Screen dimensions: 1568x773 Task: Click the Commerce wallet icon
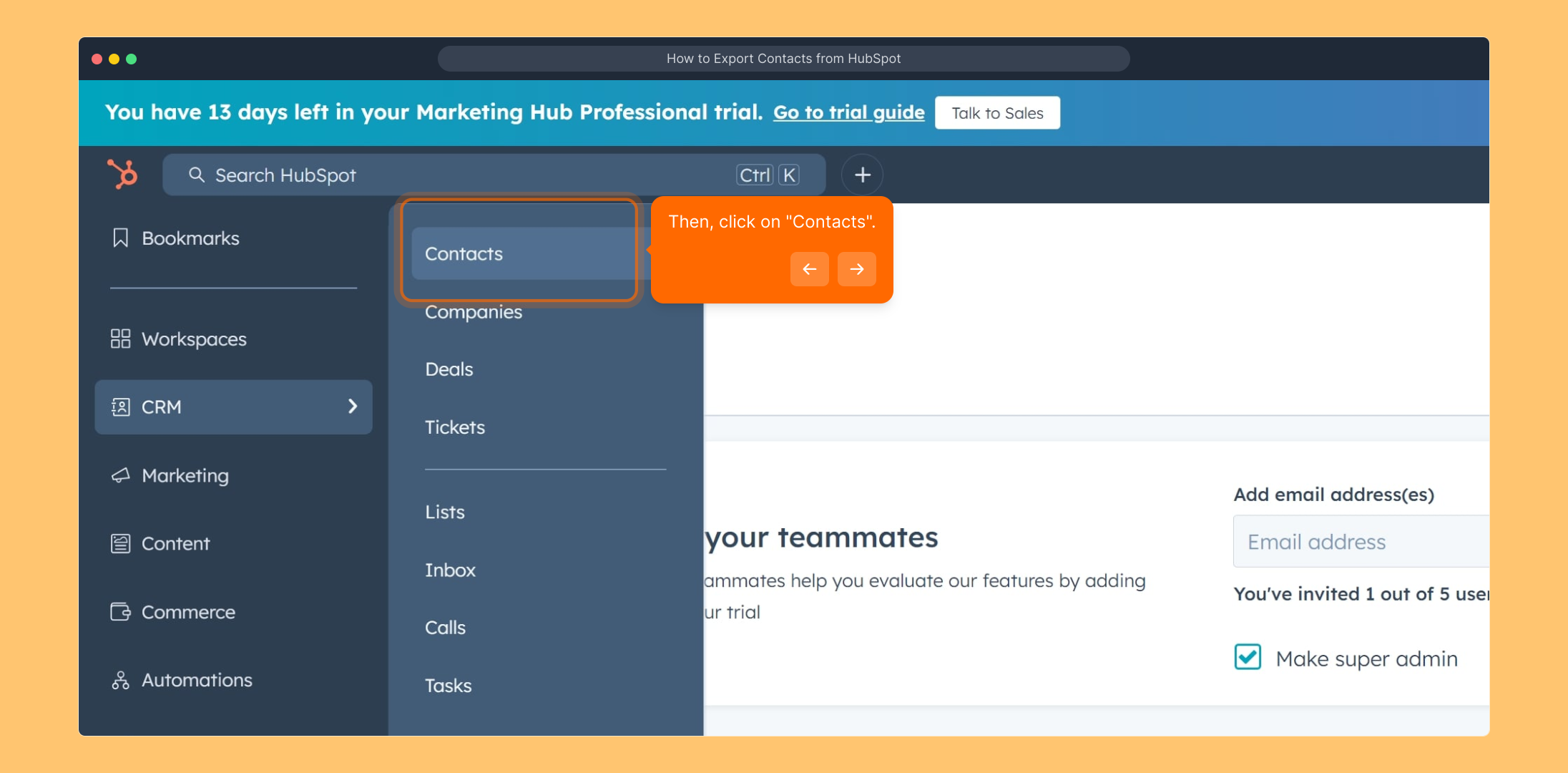pos(120,612)
